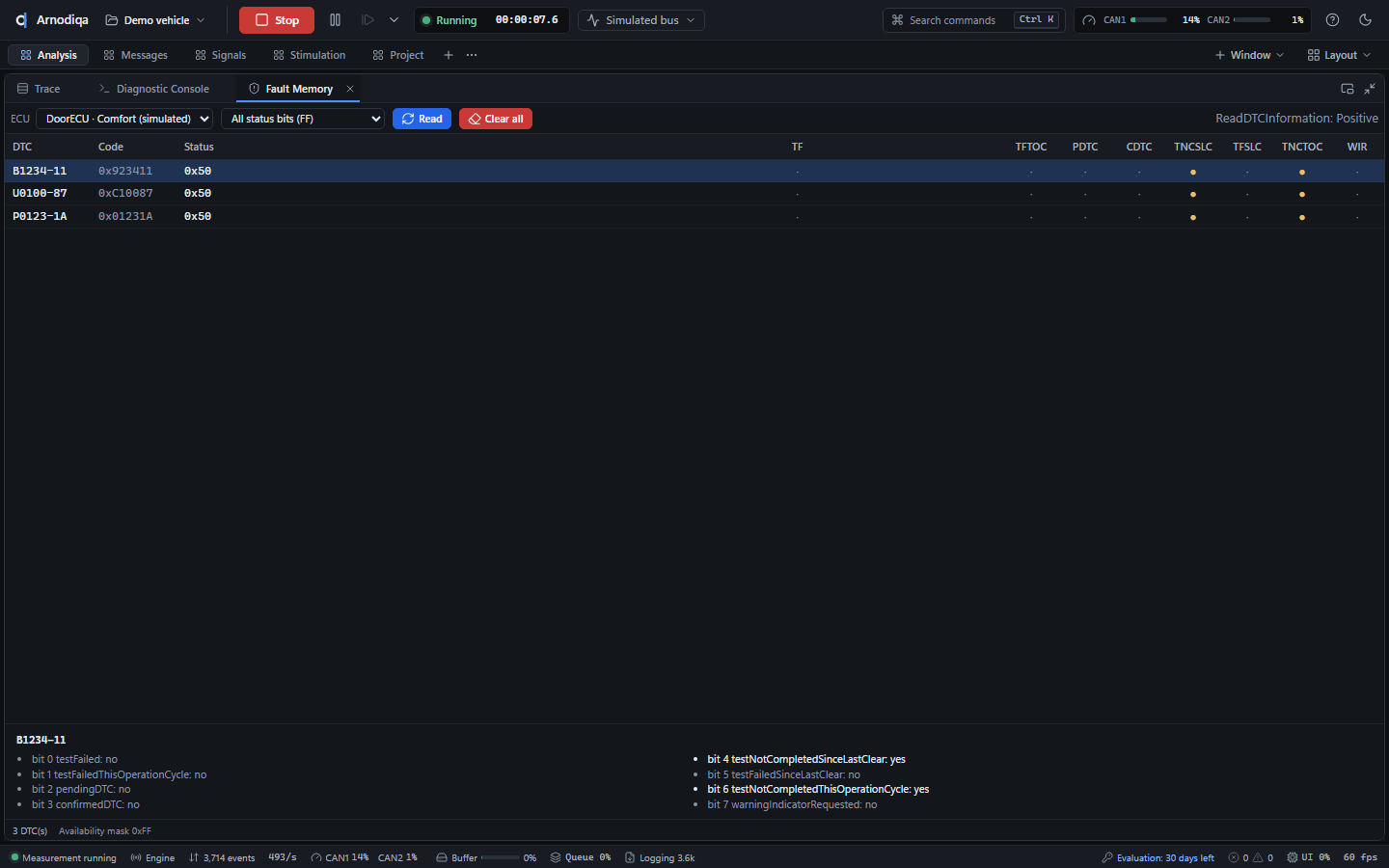Image resolution: width=1389 pixels, height=868 pixels.
Task: Click the UI load gear indicator
Action: click(1308, 857)
